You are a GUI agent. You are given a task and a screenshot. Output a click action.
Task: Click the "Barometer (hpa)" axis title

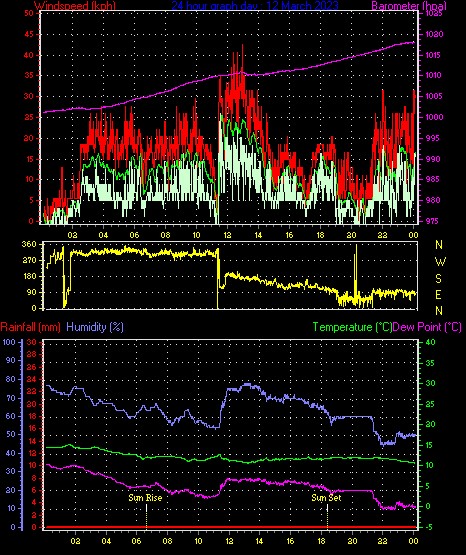pyautogui.click(x=409, y=6)
